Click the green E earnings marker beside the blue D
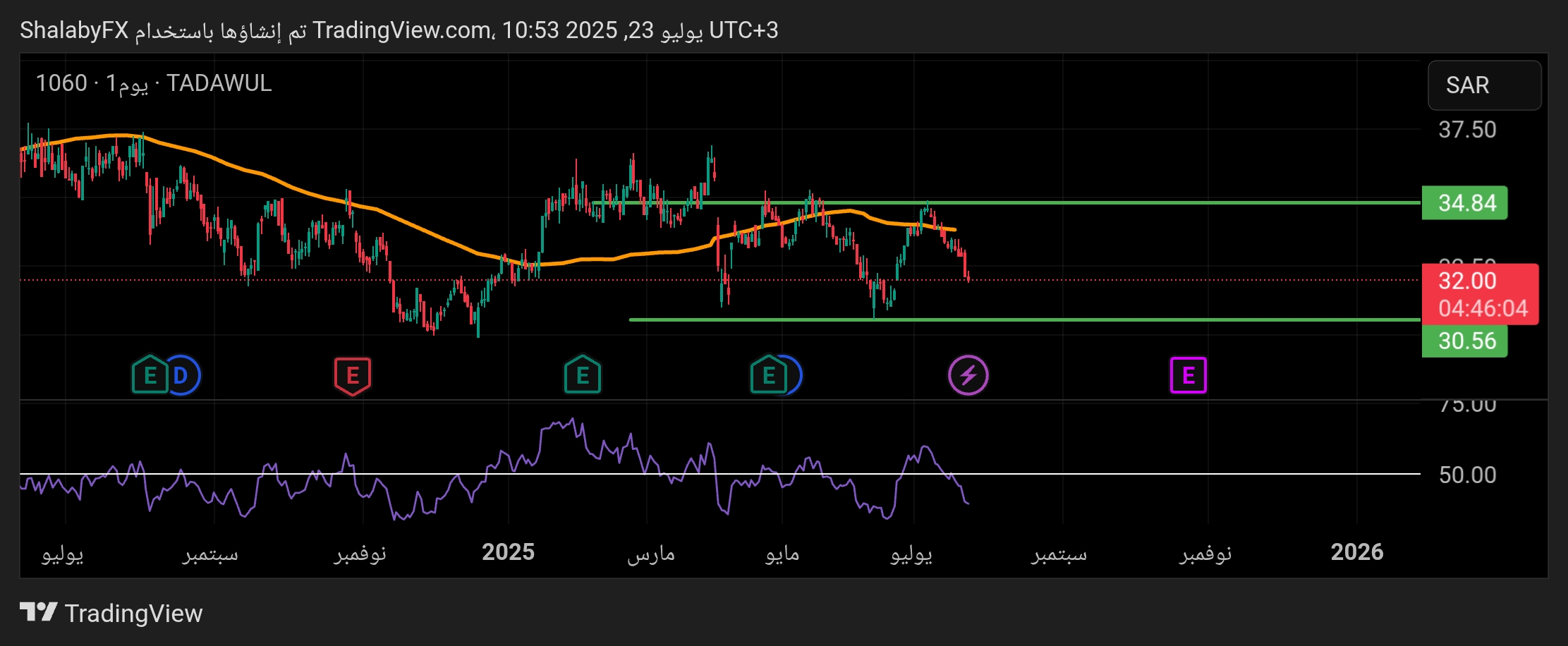The height and width of the screenshot is (646, 1568). 150,375
